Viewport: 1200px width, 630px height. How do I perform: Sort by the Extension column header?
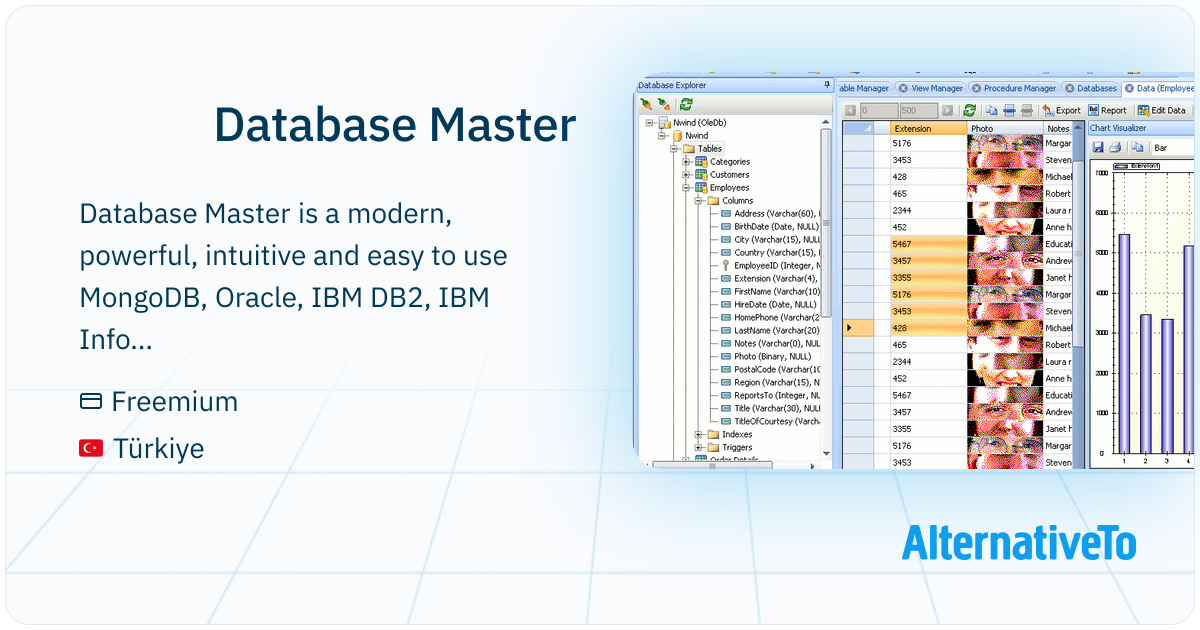tap(928, 129)
